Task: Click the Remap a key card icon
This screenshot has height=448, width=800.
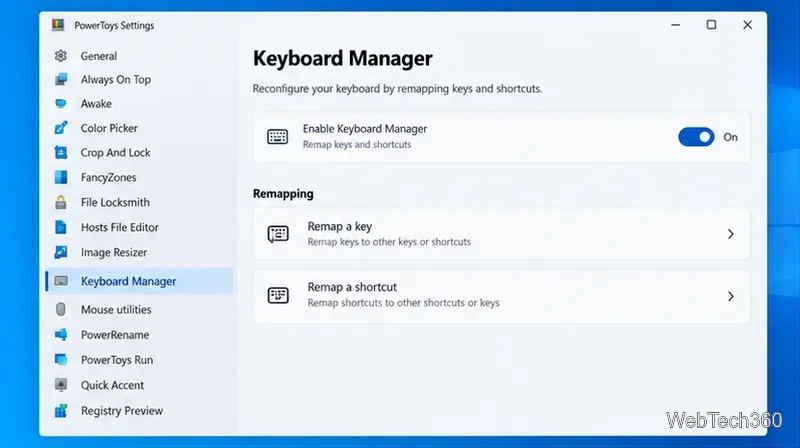Action: click(x=278, y=234)
